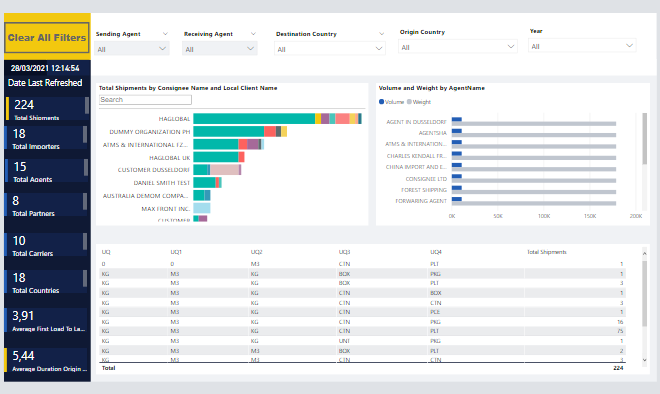Open the Destination Country dropdown
The image size is (660, 394).
330,49
